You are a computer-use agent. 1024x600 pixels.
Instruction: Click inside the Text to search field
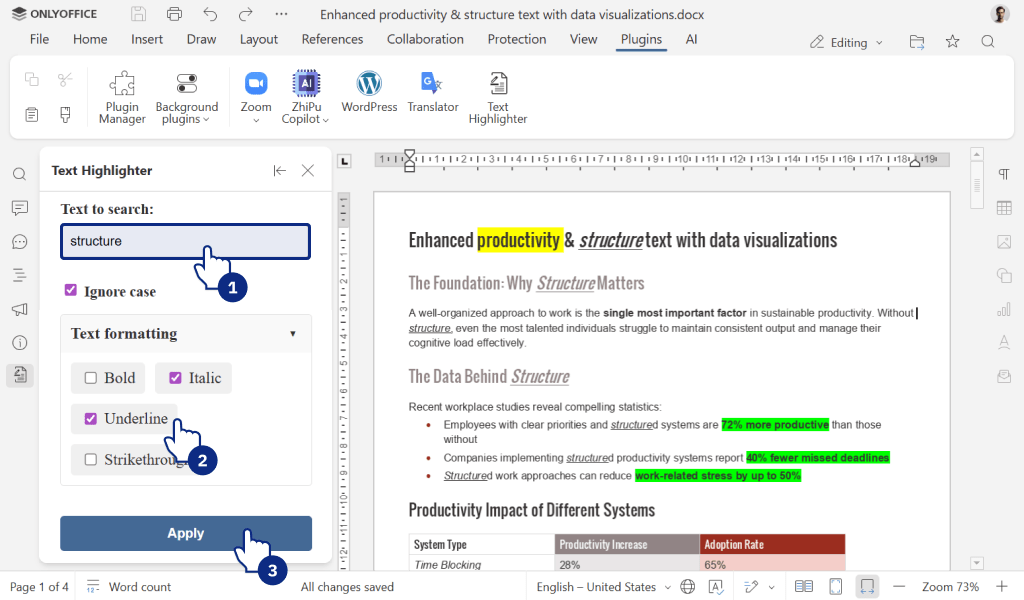(185, 241)
